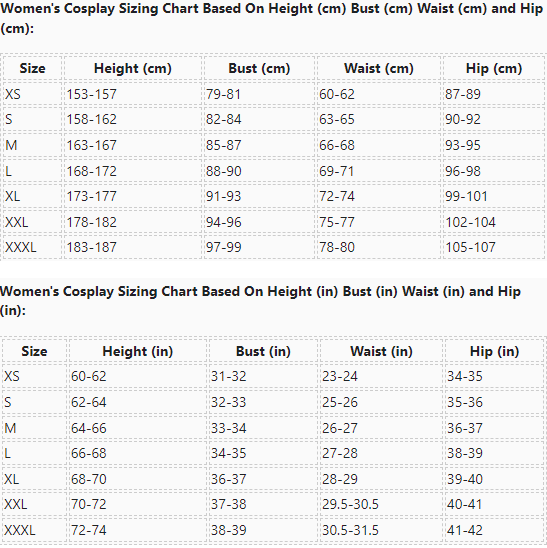Image resolution: width=547 pixels, height=548 pixels.
Task: Select the 30.5-31.5 waist cell
Action: click(381, 530)
